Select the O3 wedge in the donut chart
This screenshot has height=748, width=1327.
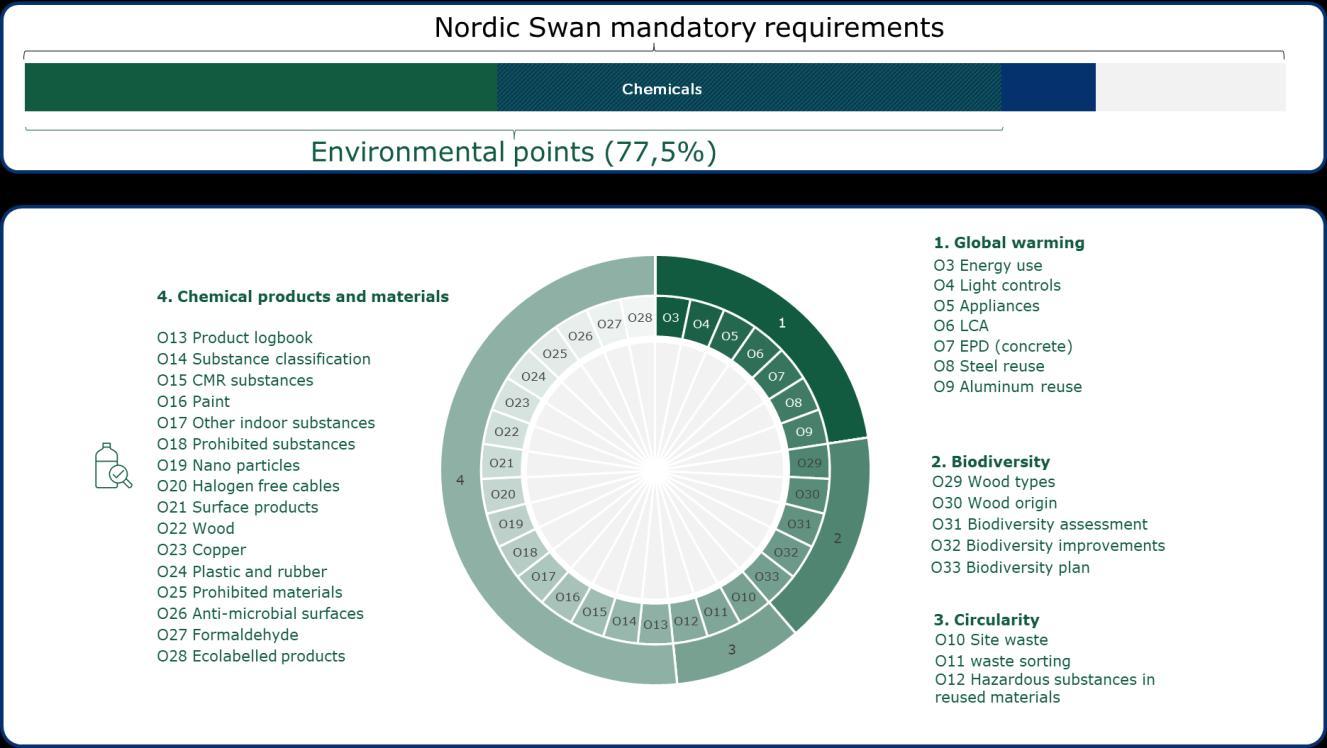click(671, 318)
